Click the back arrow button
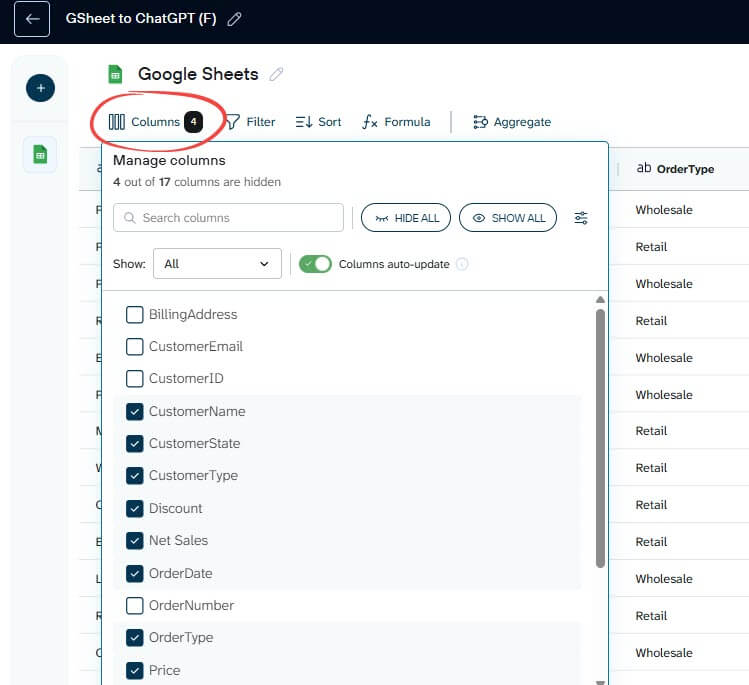 pyautogui.click(x=32, y=19)
